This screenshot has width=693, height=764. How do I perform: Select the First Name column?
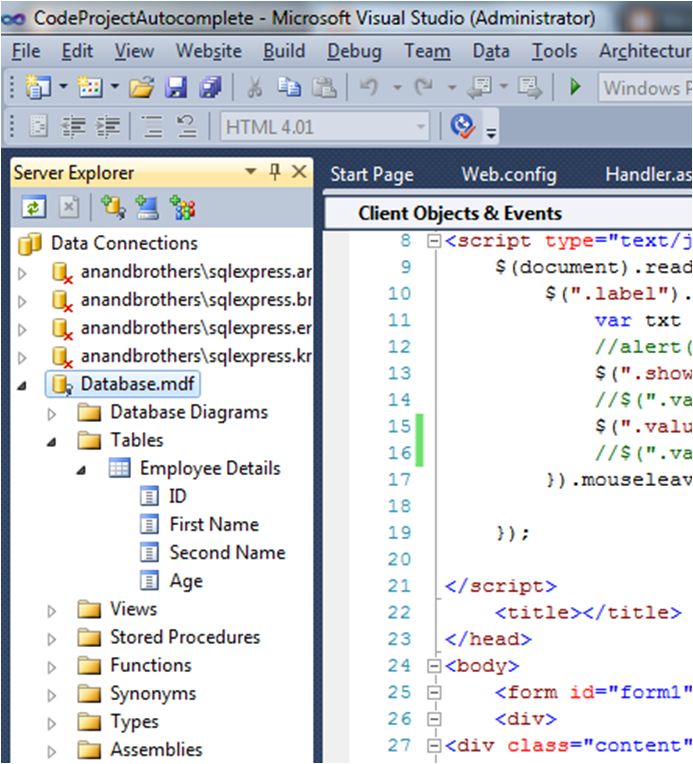point(214,525)
